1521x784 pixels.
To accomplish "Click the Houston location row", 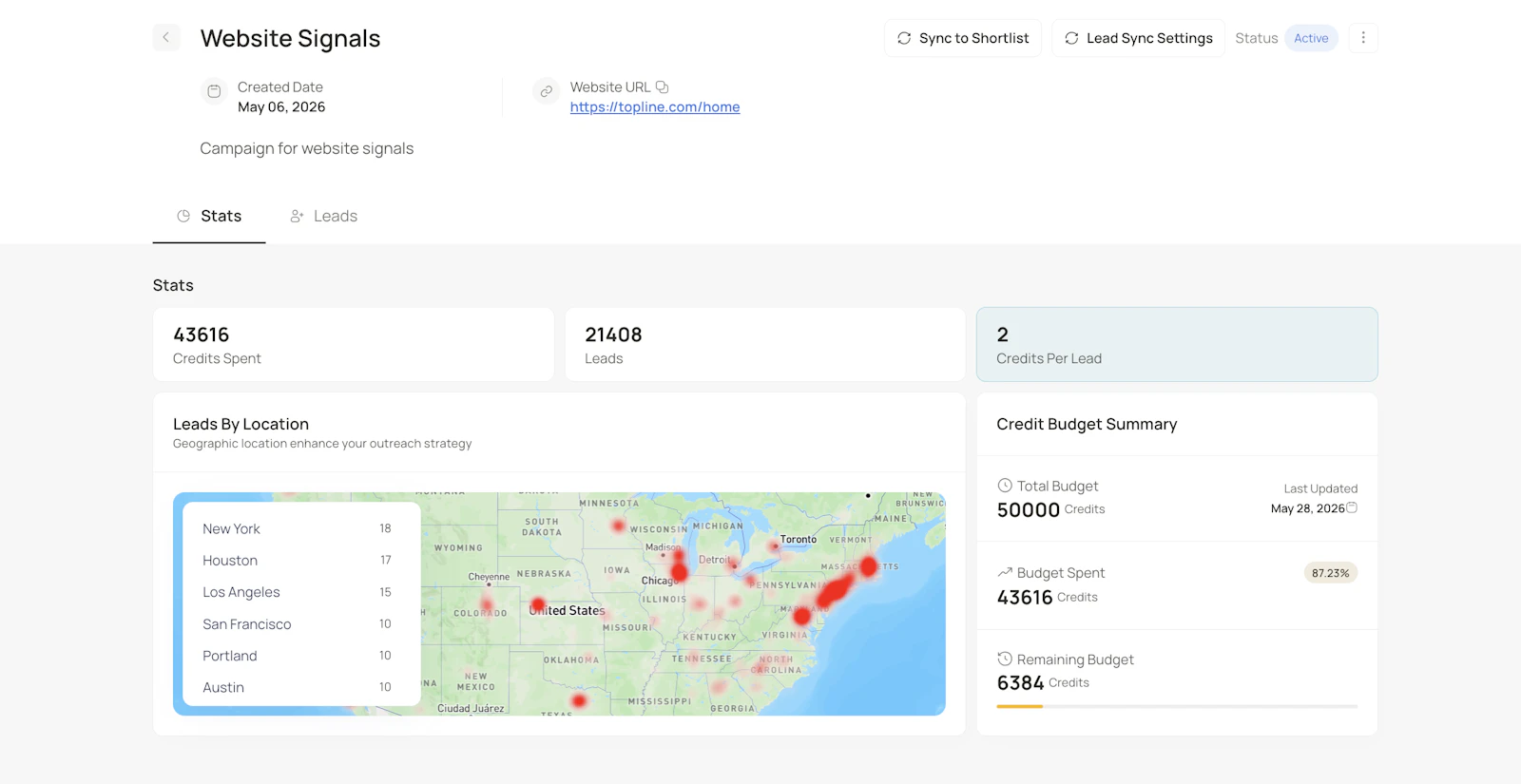I will [x=298, y=561].
